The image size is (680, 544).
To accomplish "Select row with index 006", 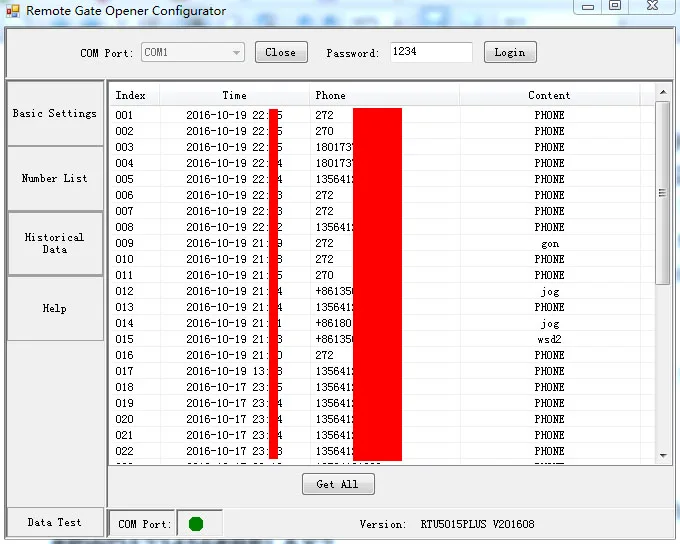I will coord(382,195).
